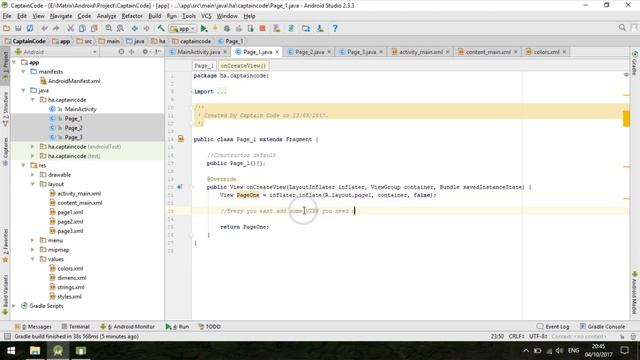
Task: Open Windows Start menu
Action: [x=11, y=351]
